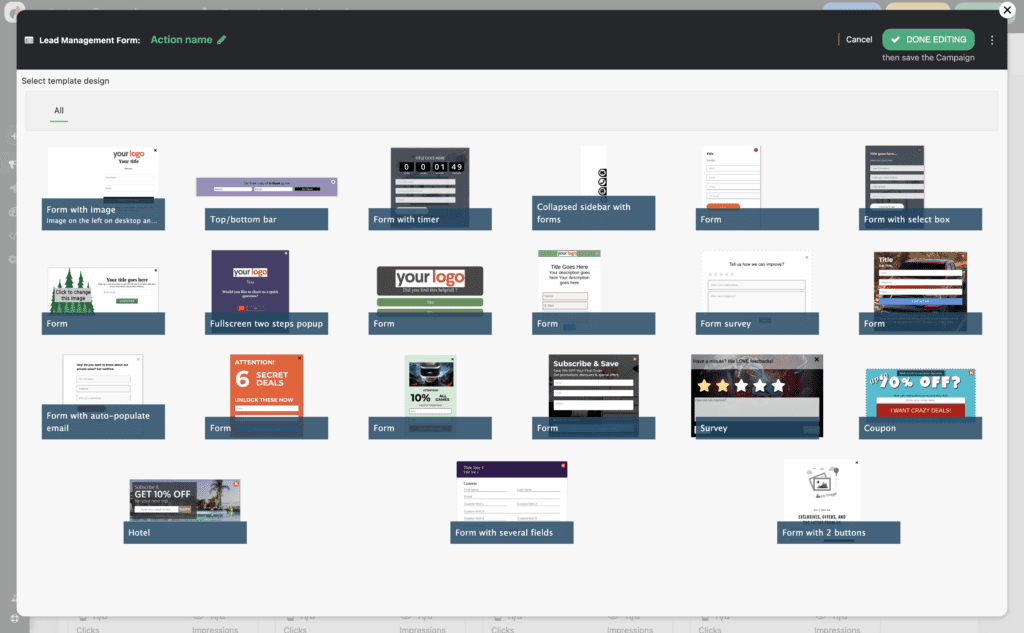Pick the Form with several fields template
The width and height of the screenshot is (1024, 633).
[x=512, y=501]
